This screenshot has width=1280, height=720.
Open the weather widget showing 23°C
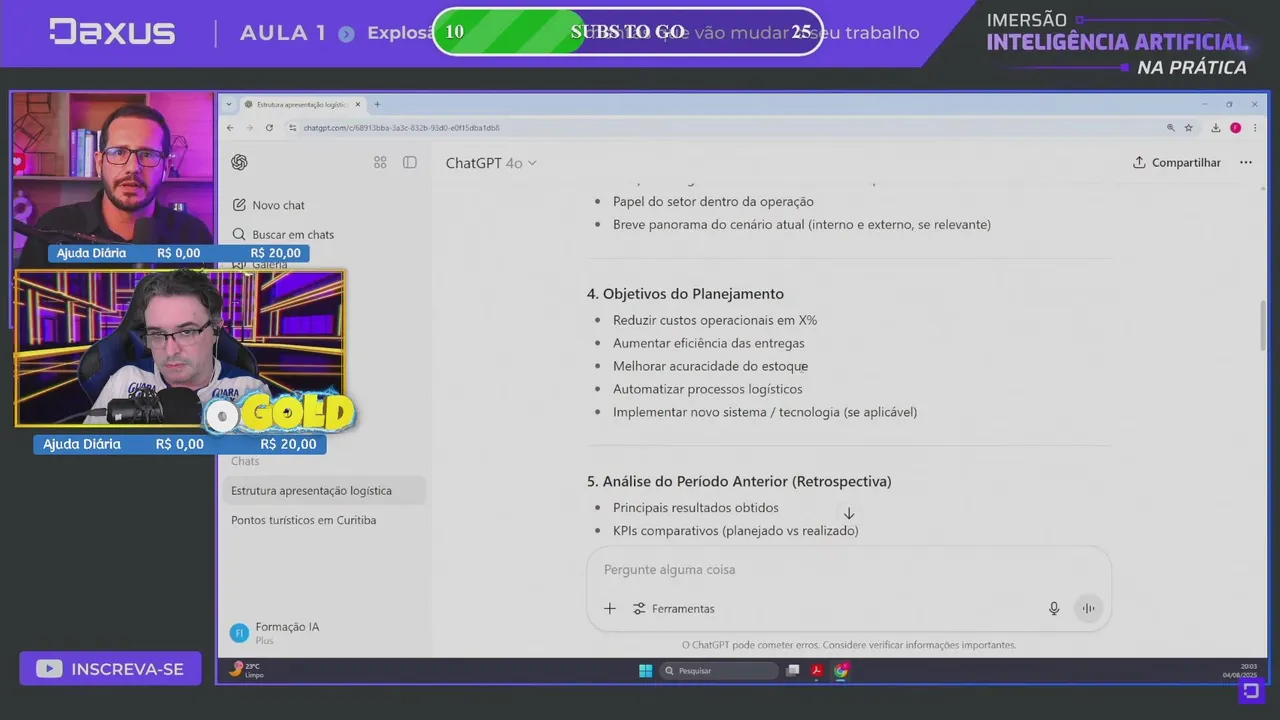click(x=246, y=670)
